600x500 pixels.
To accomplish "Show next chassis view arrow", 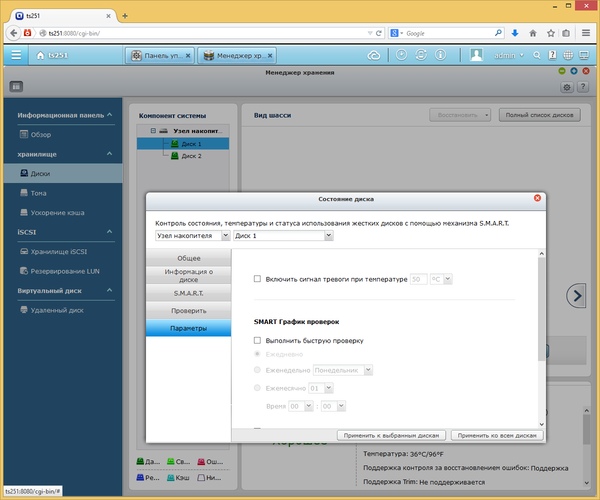I will tap(576, 295).
